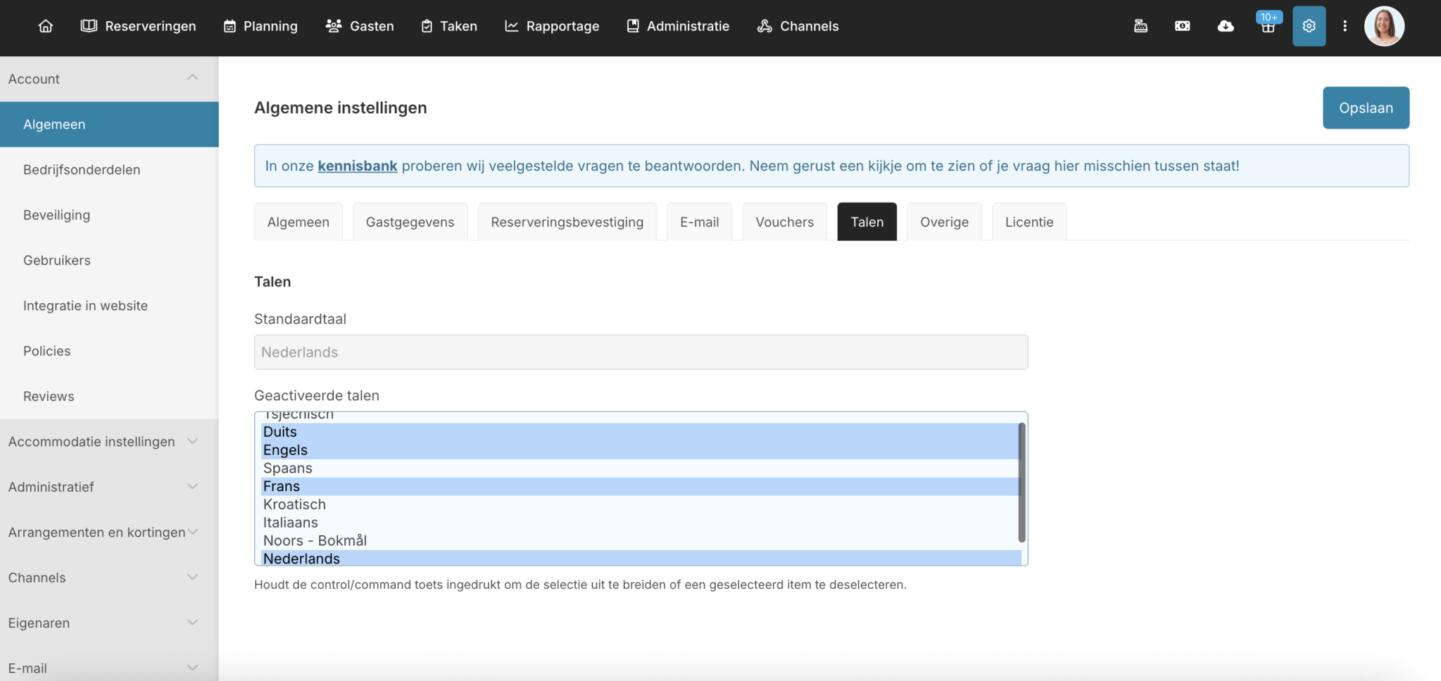Switch to the Gastgegevens tab
The image size is (1441, 681).
click(x=410, y=222)
